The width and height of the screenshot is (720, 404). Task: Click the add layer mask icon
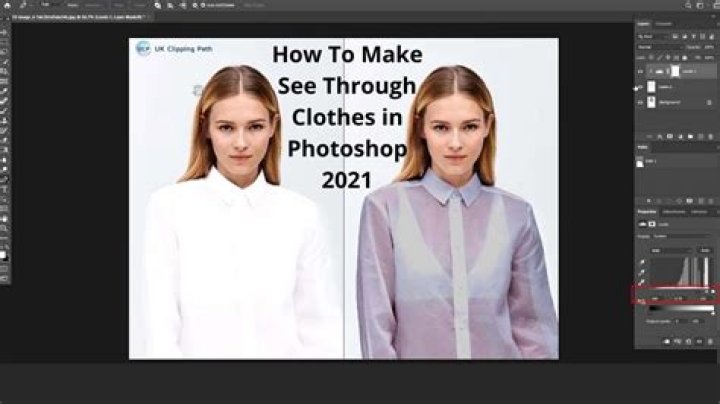coord(670,136)
